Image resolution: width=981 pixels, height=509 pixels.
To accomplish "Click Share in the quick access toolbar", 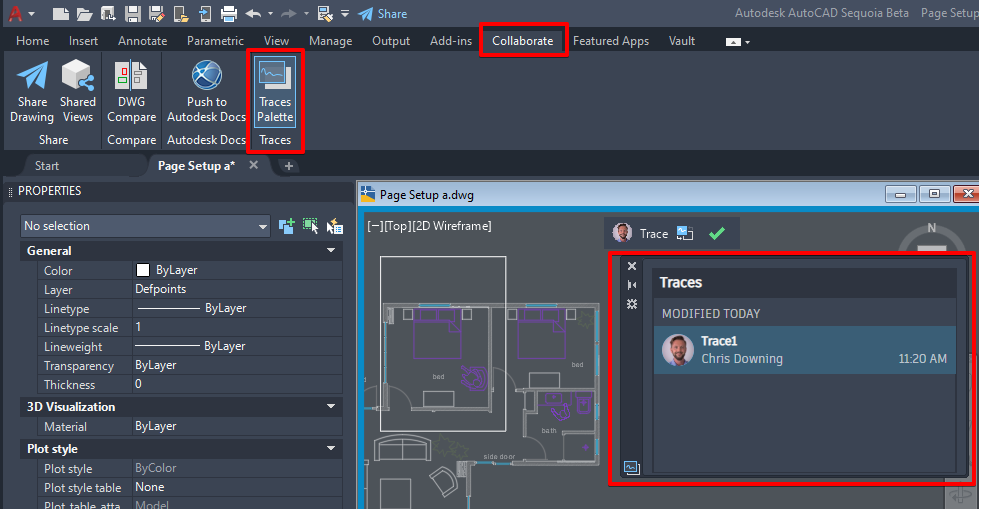I will click(x=383, y=13).
